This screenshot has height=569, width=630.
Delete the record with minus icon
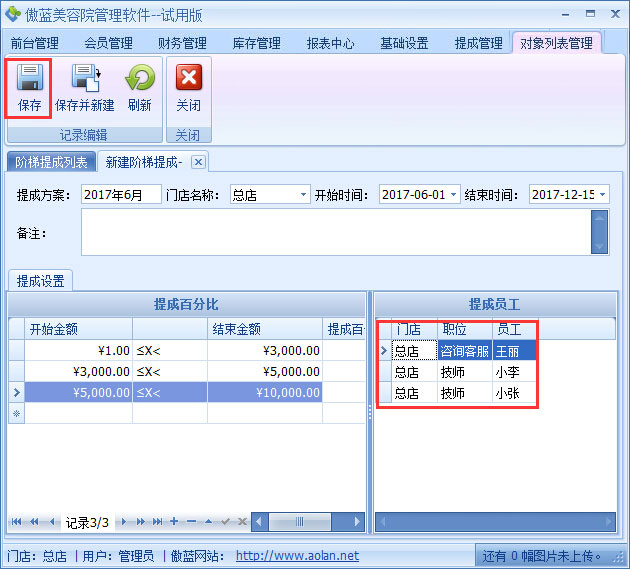(191, 522)
